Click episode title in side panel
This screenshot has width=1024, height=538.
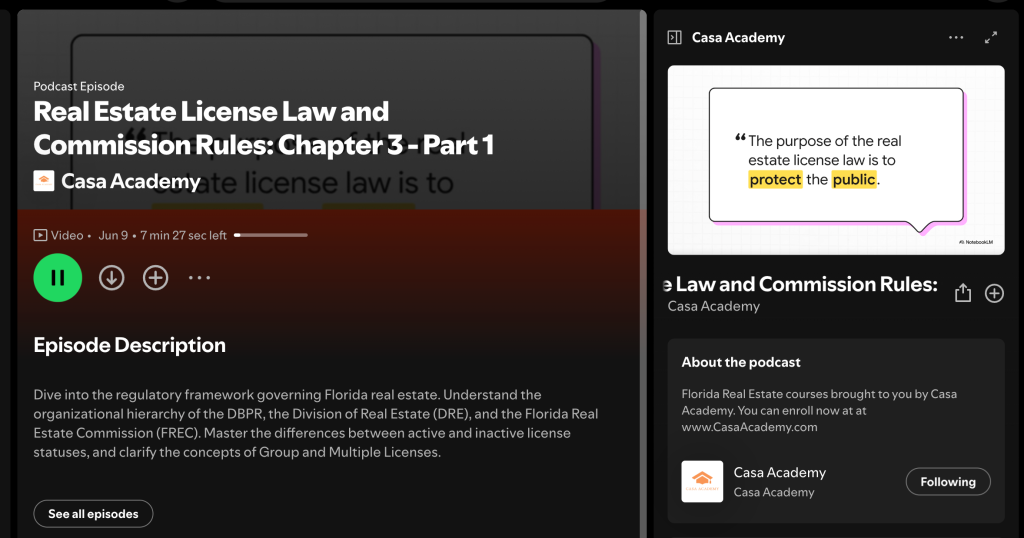(801, 284)
